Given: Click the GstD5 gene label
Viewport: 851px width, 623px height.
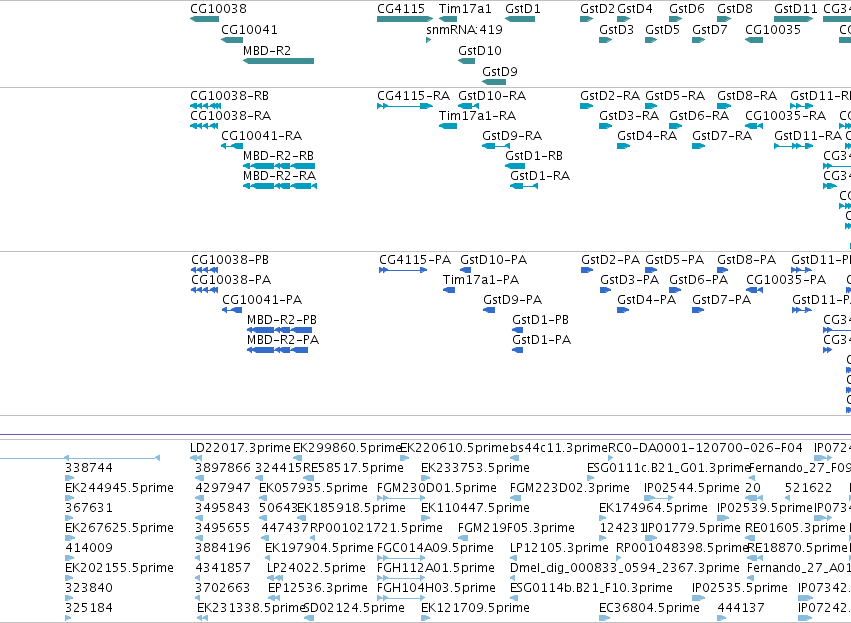Looking at the screenshot, I should click(663, 30).
